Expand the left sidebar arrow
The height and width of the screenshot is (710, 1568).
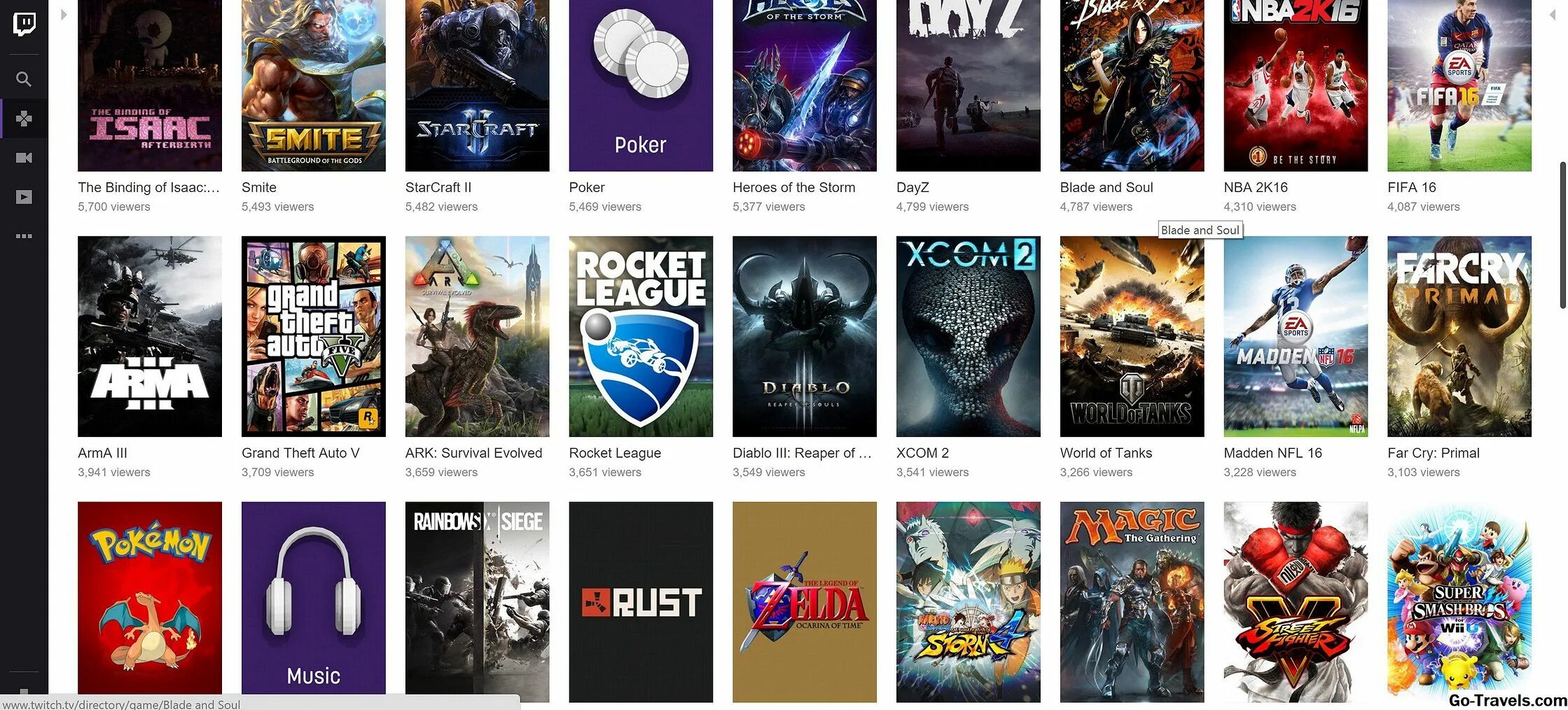coord(64,14)
